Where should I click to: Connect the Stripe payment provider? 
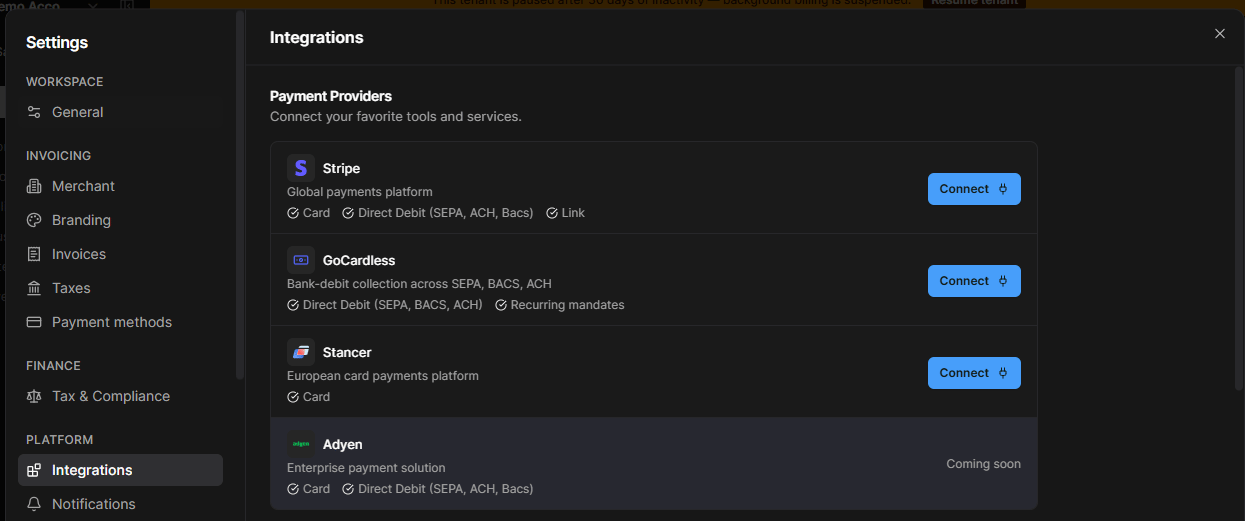pos(974,189)
